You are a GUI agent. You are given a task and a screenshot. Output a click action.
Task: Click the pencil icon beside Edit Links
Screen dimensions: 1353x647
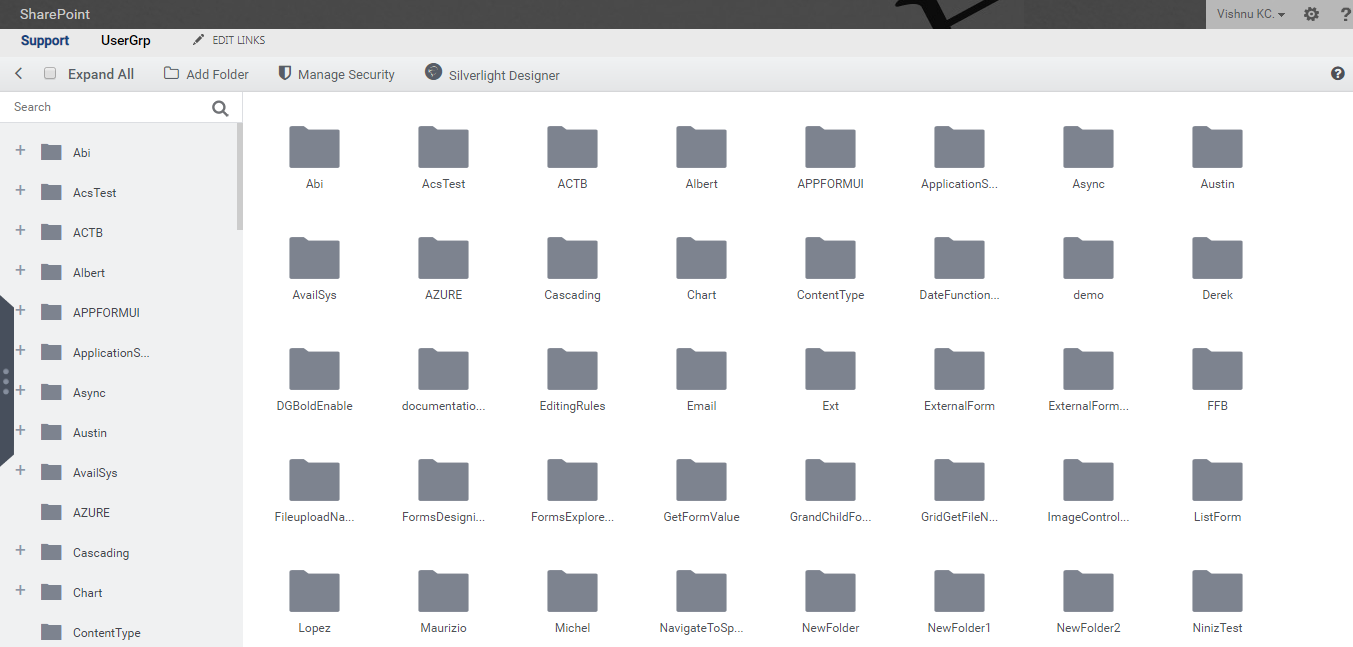(x=198, y=40)
